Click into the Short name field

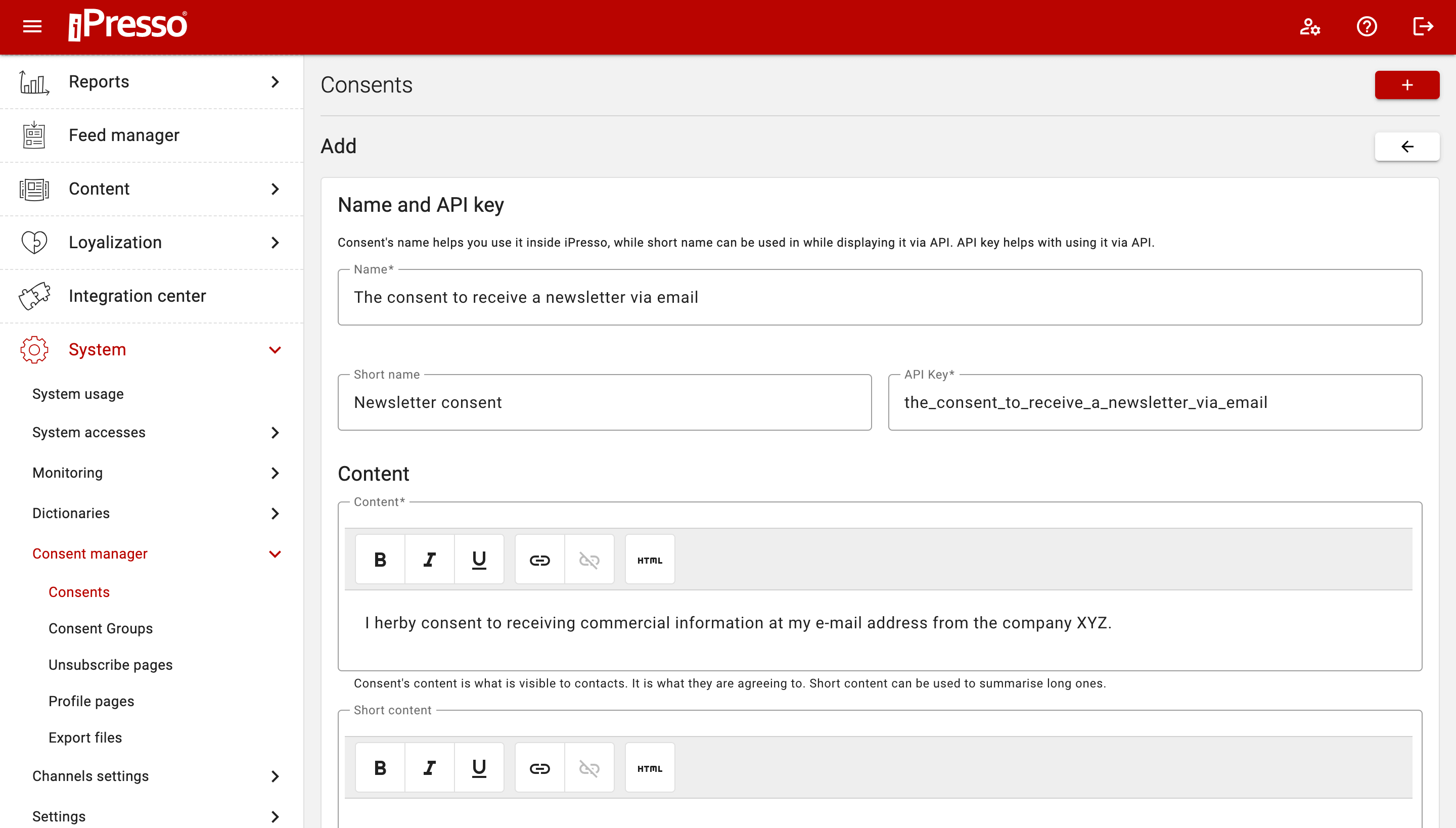[x=604, y=402]
